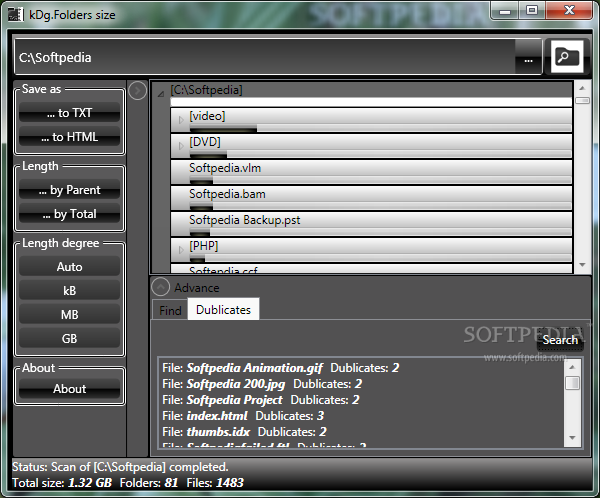Collapse the [C:\Softpedia] root node
The image size is (600, 498).
click(161, 93)
